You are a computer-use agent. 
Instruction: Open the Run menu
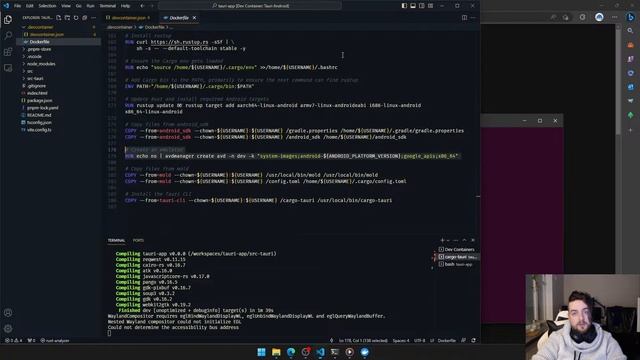(90, 6)
